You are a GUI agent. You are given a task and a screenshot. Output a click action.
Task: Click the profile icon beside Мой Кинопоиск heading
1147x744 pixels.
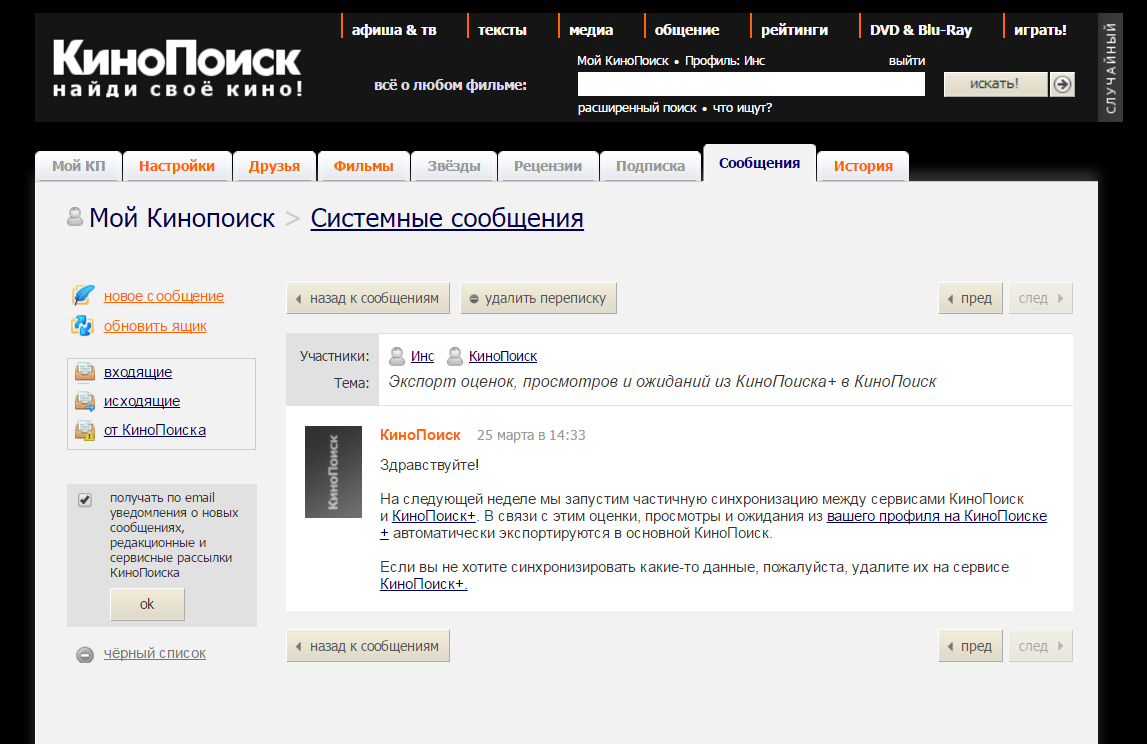coord(75,217)
